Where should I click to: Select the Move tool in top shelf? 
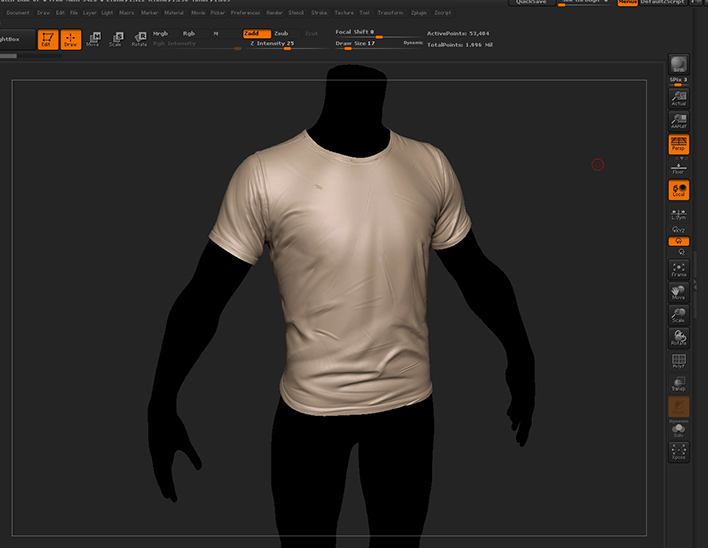93,39
